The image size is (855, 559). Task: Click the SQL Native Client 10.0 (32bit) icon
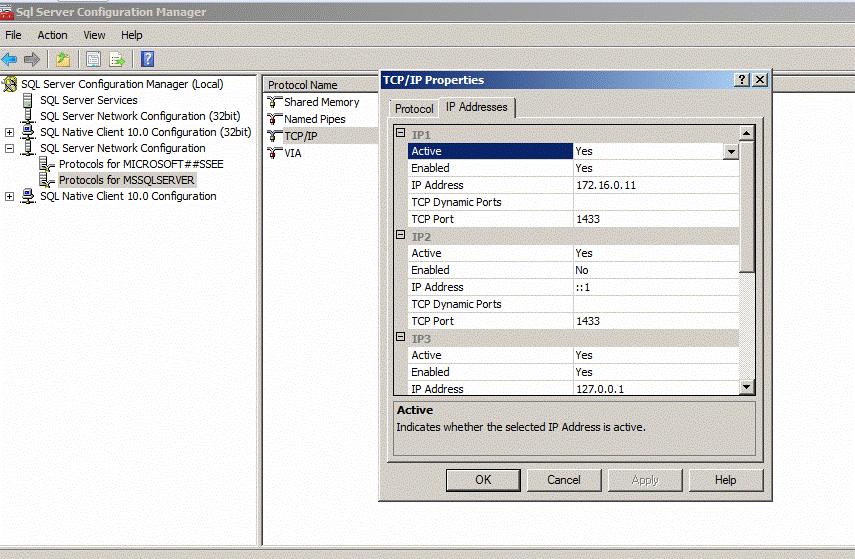click(x=28, y=131)
